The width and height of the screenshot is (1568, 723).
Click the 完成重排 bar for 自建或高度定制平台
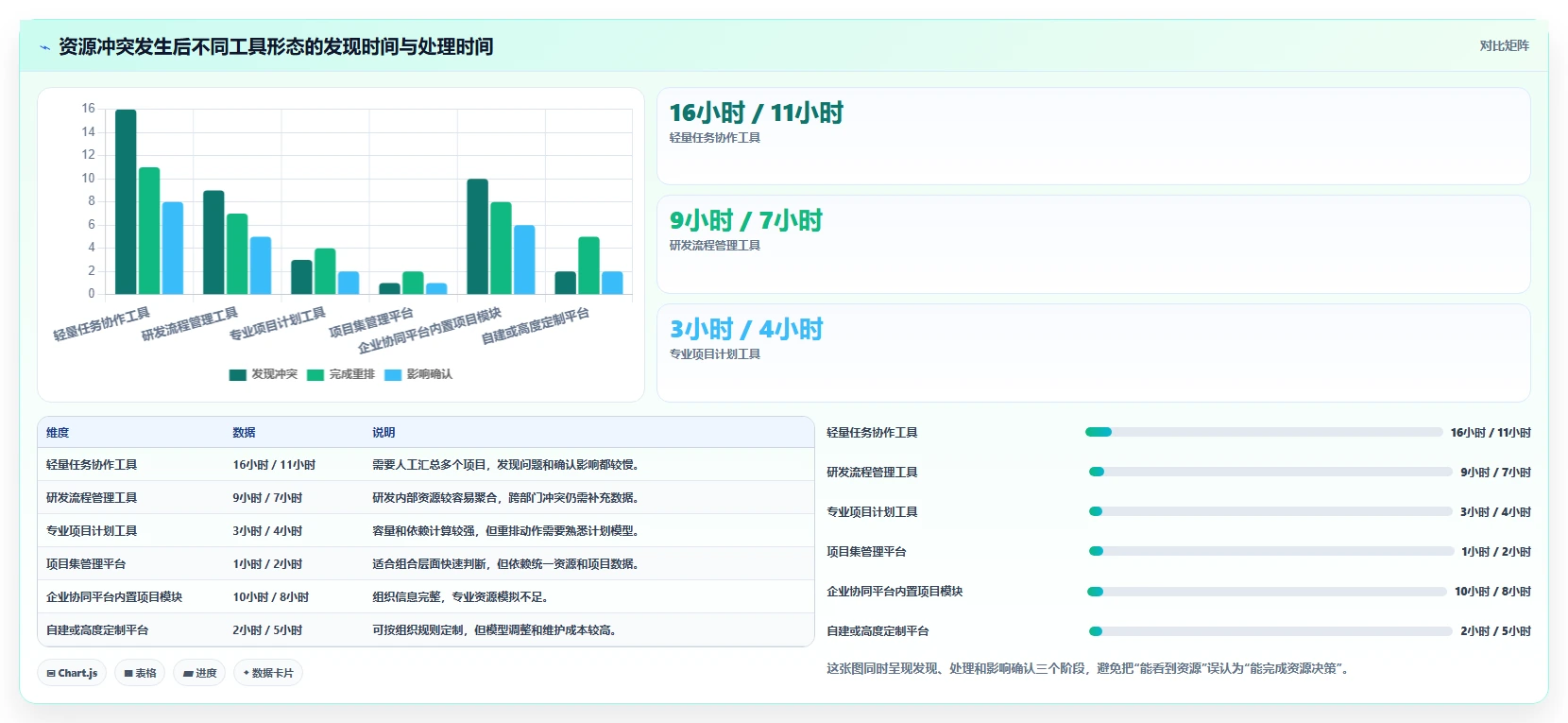pos(588,266)
